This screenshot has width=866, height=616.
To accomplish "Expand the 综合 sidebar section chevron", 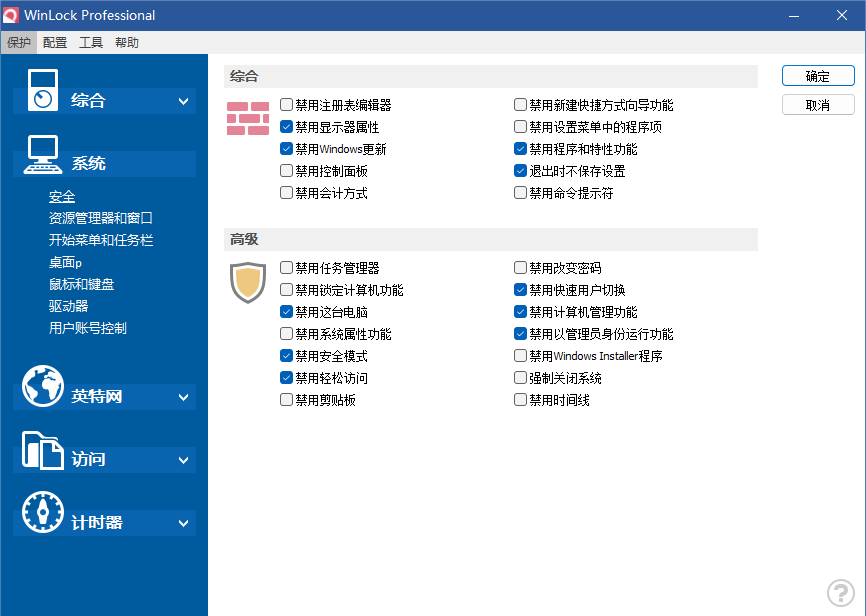I will click(x=184, y=101).
